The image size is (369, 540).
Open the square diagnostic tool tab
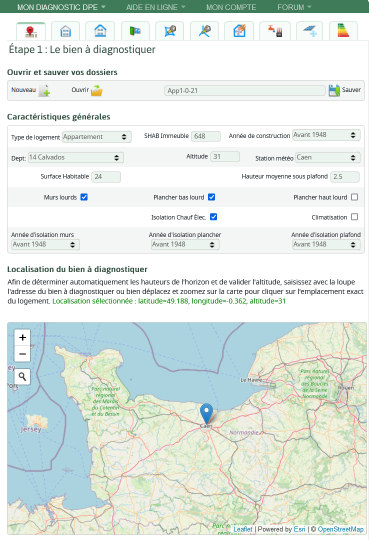tap(170, 31)
